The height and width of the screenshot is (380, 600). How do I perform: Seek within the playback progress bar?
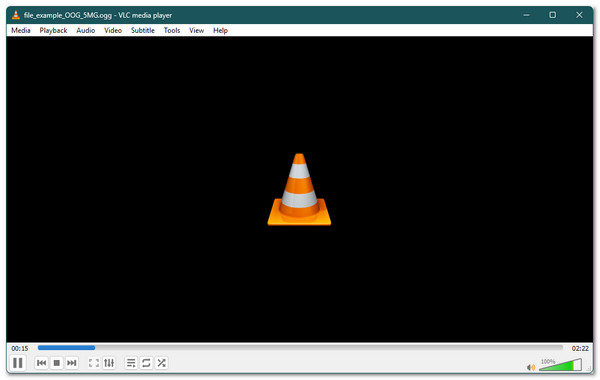(x=300, y=348)
